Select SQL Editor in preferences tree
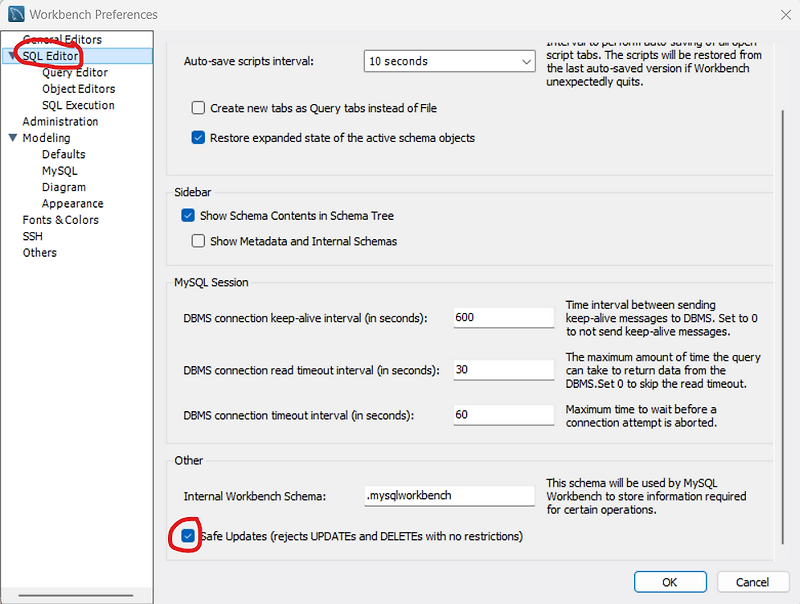The width and height of the screenshot is (800, 604). [50, 56]
